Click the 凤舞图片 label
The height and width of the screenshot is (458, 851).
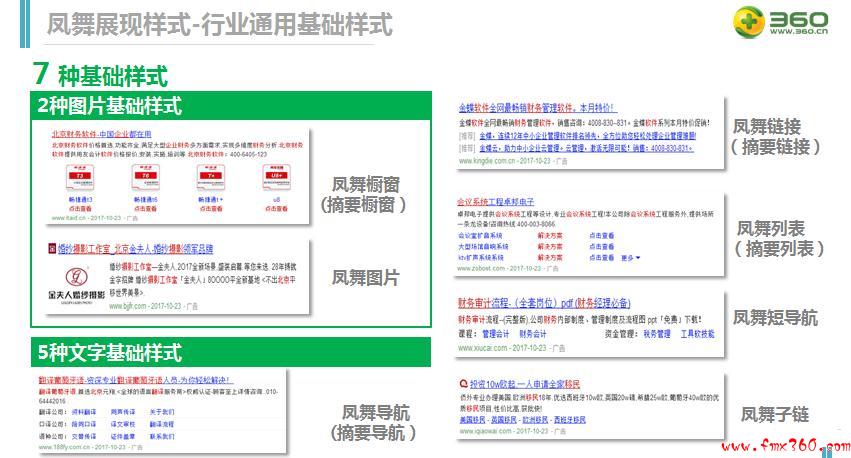[x=365, y=278]
